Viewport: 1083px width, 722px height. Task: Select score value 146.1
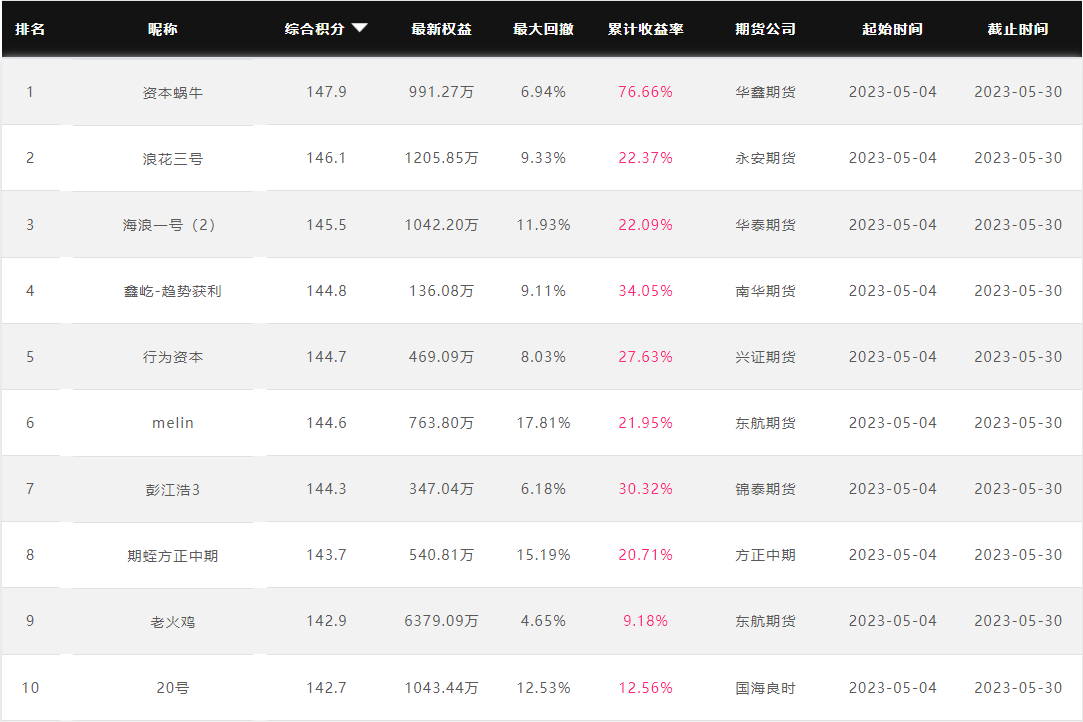click(326, 158)
